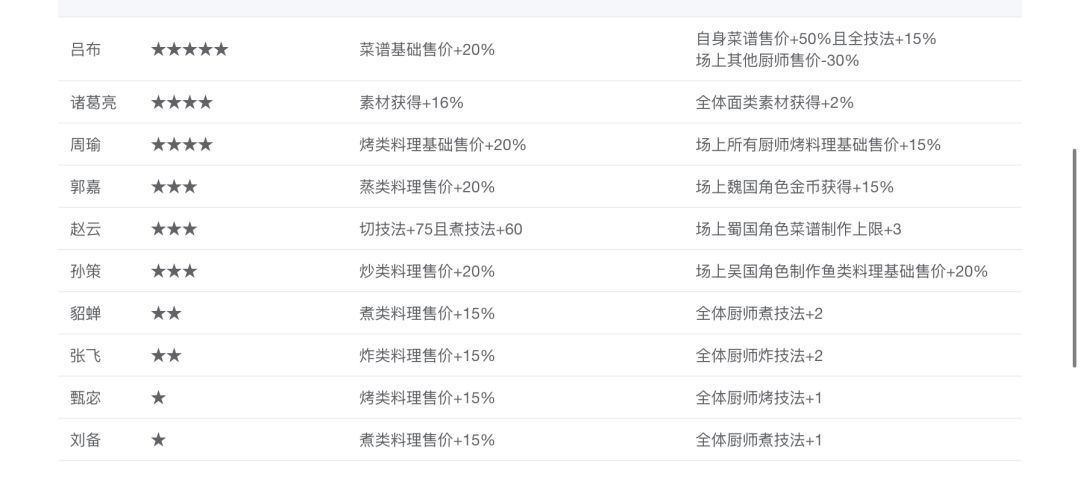The height and width of the screenshot is (499, 1080).
Task: Click the five-star rating for 吕布
Action: 189,49
